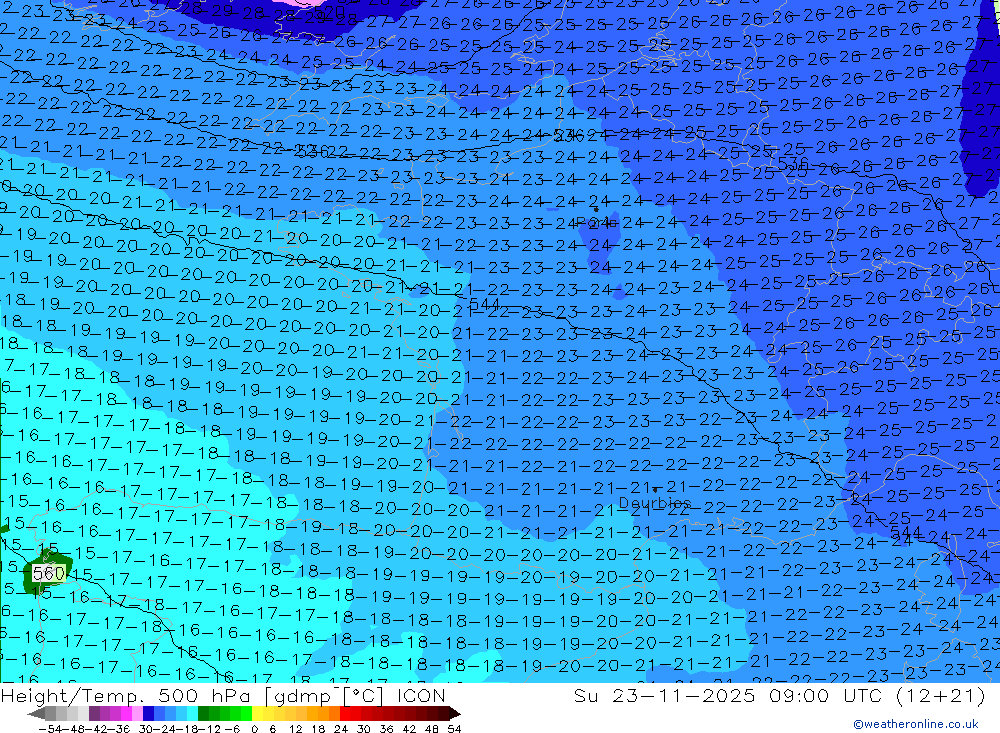Click the '(12+21)' forecast run label

tap(941, 695)
